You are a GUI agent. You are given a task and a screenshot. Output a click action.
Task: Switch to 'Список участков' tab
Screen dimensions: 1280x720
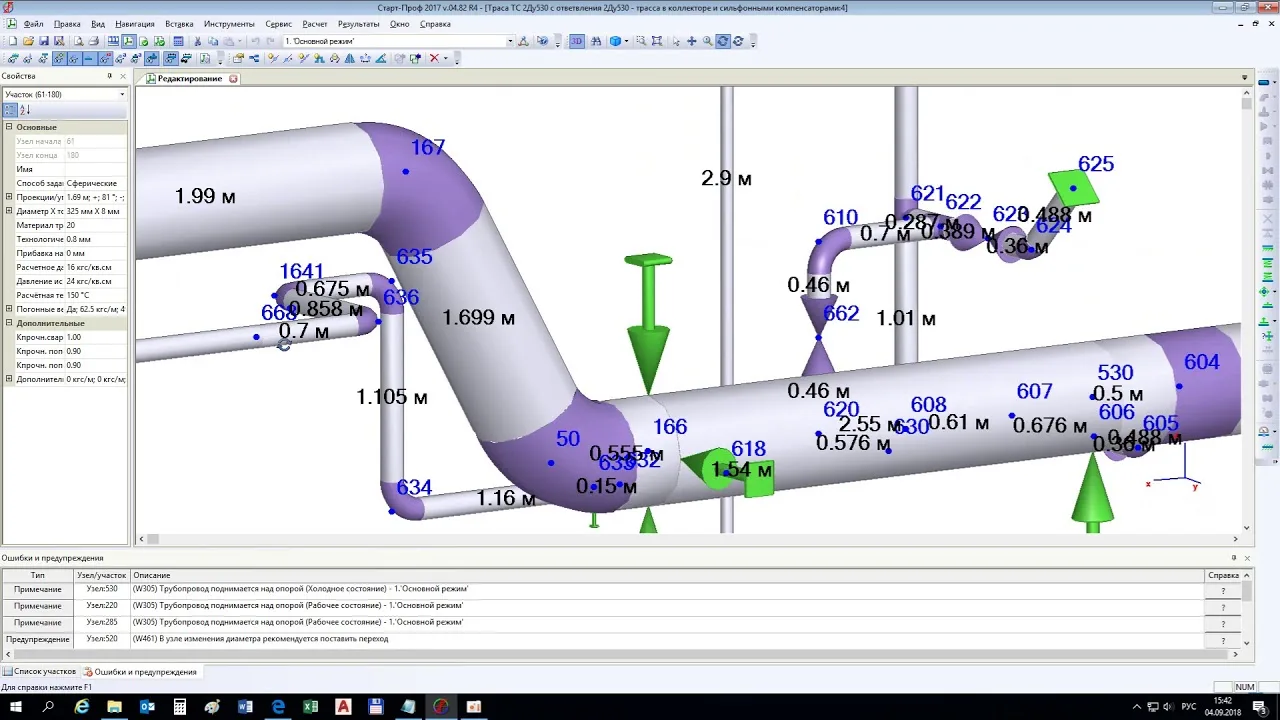[40, 672]
